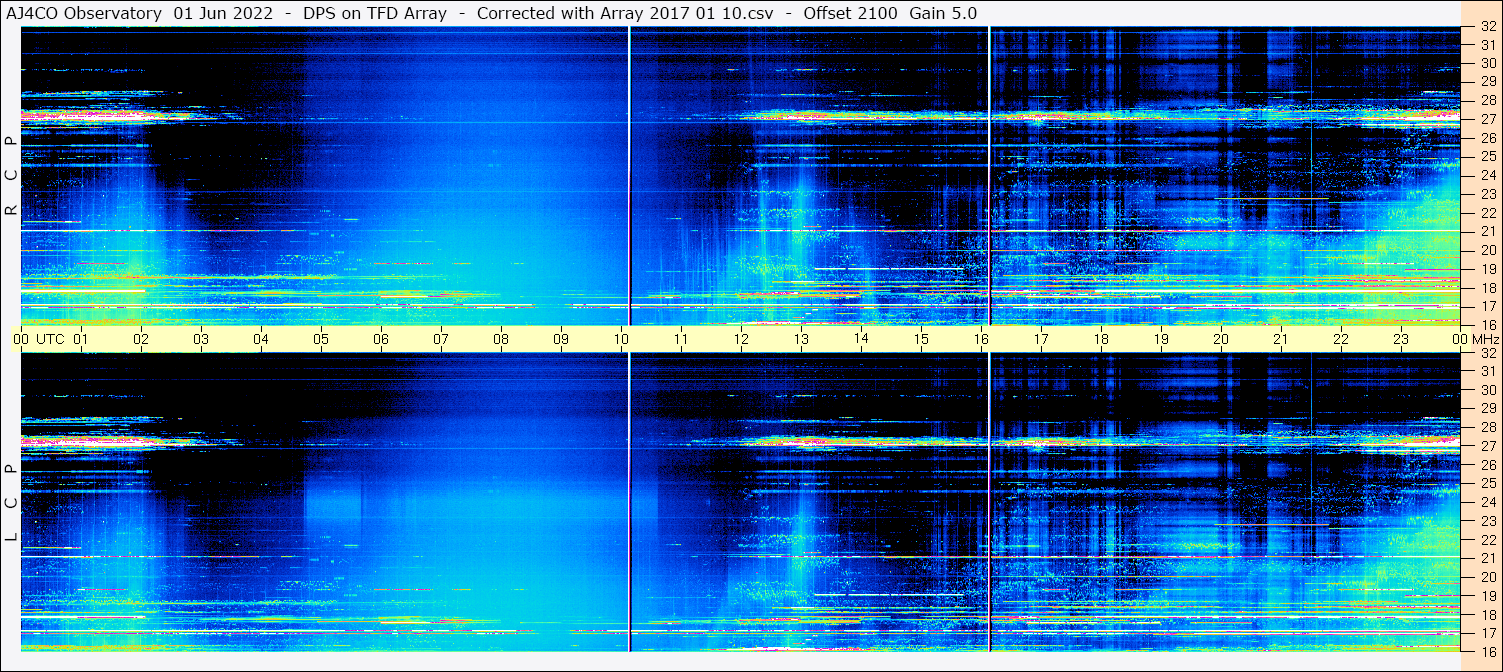Viewport: 1503px width, 672px height.
Task: Click the 30 MHz tick label in RCP panel
Action: click(x=1488, y=64)
